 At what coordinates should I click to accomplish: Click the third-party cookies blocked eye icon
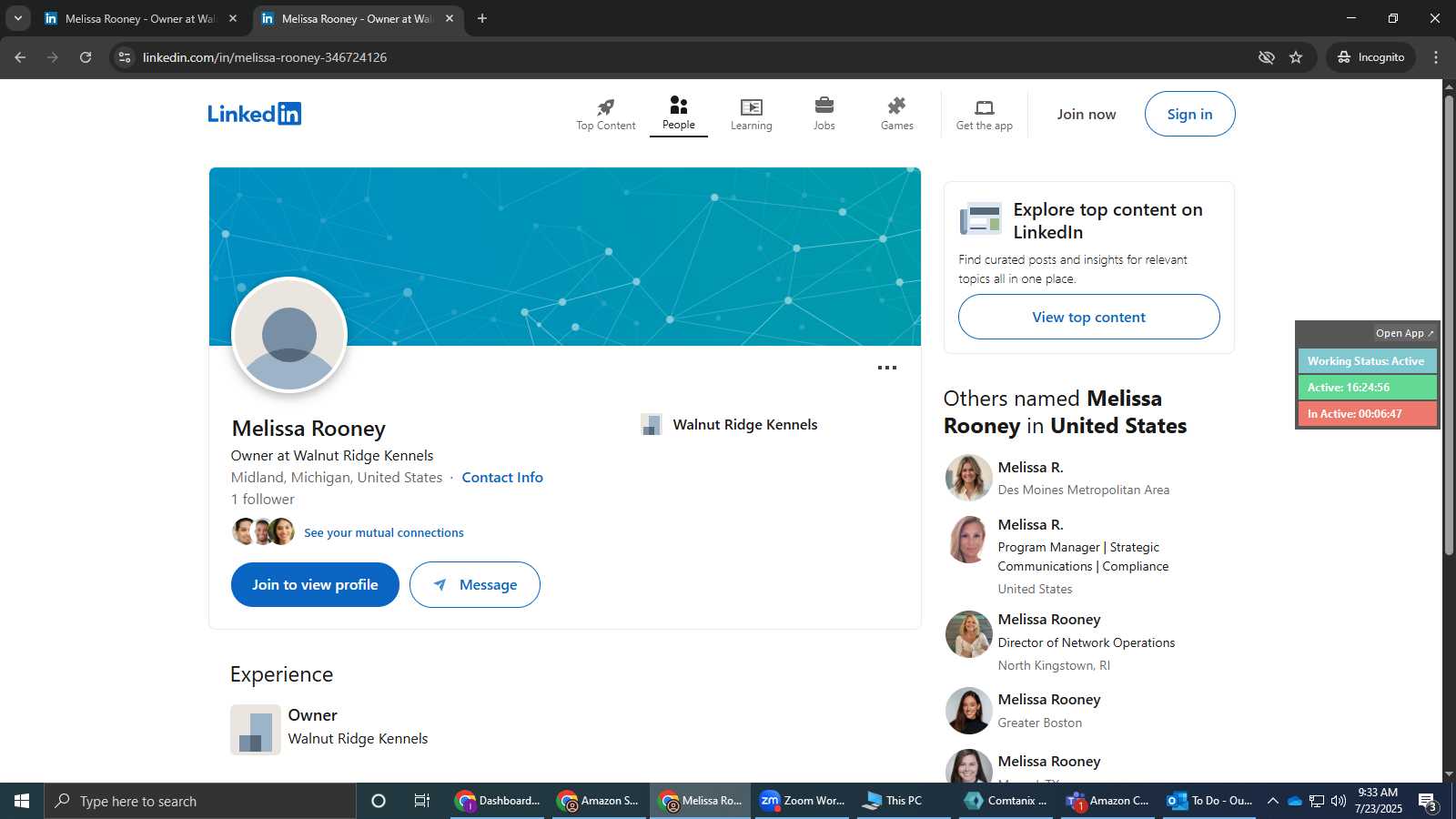click(1266, 57)
